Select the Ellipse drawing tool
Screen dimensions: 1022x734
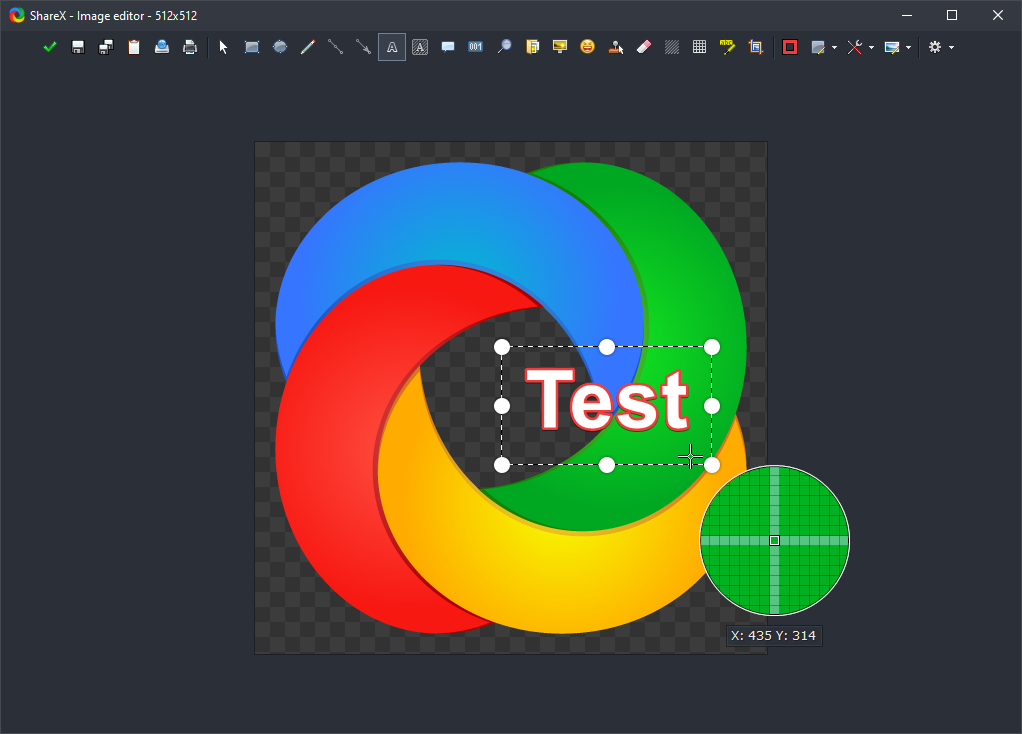[x=280, y=47]
